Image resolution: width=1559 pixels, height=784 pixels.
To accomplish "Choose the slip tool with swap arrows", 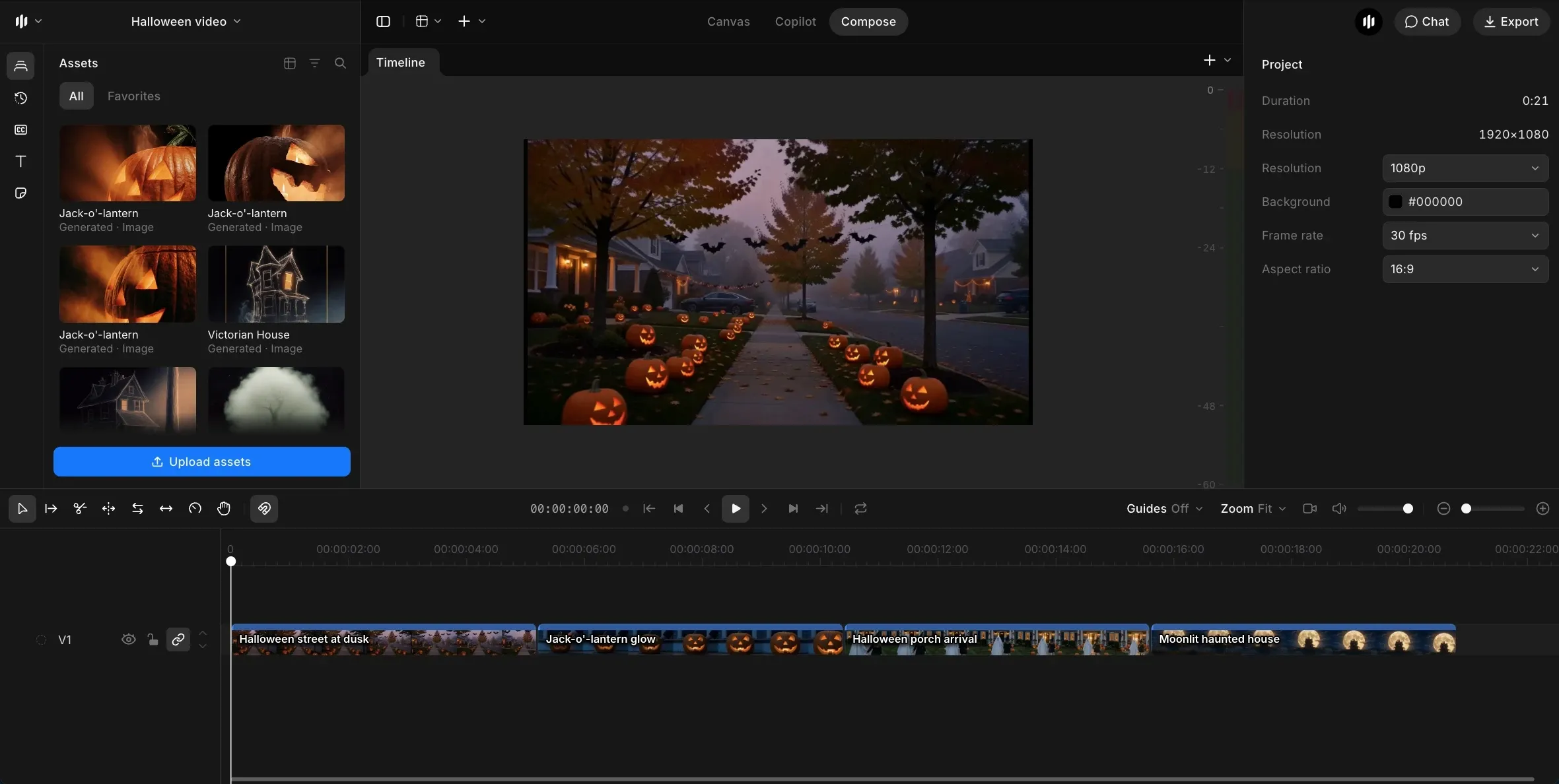I will coord(137,509).
